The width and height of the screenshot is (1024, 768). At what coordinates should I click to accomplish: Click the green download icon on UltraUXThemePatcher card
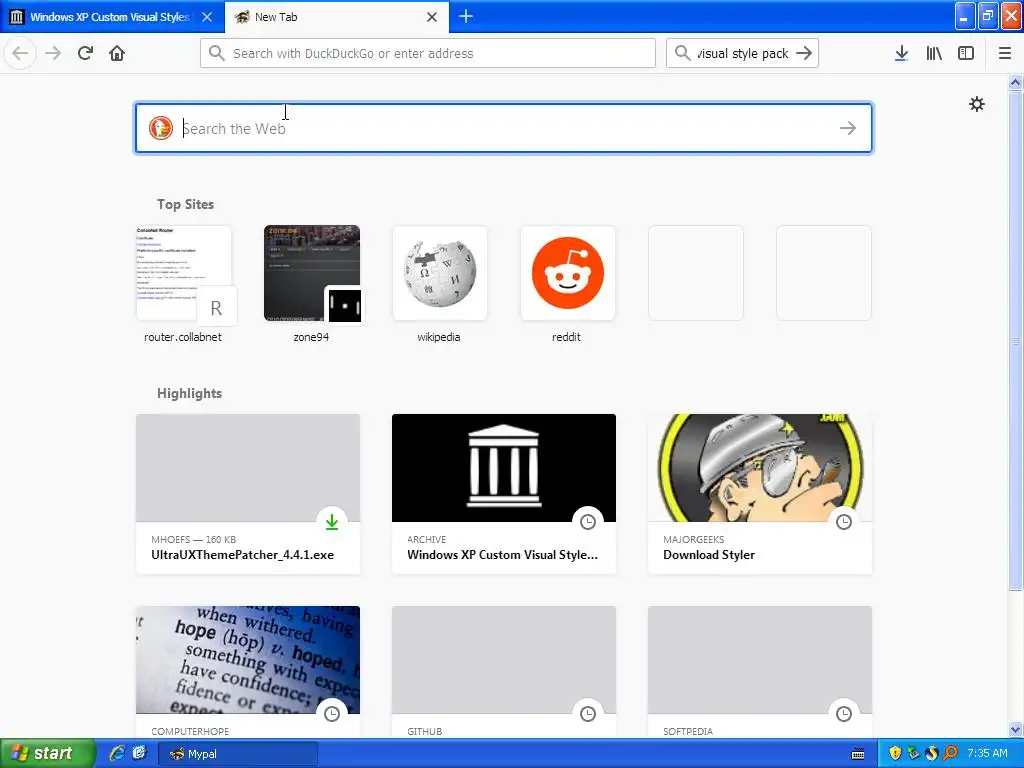pos(332,522)
